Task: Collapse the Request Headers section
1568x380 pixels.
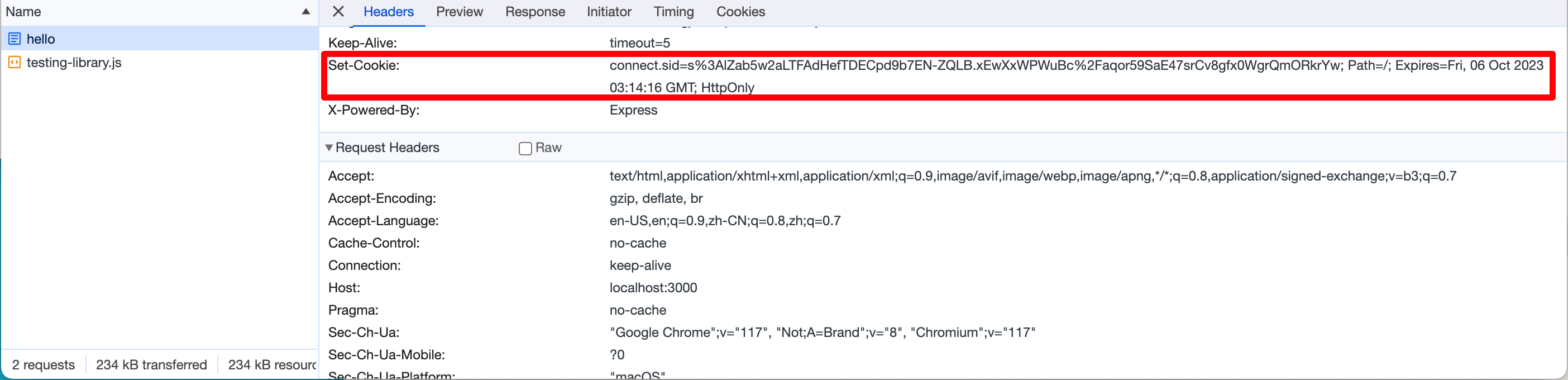Action: point(329,148)
